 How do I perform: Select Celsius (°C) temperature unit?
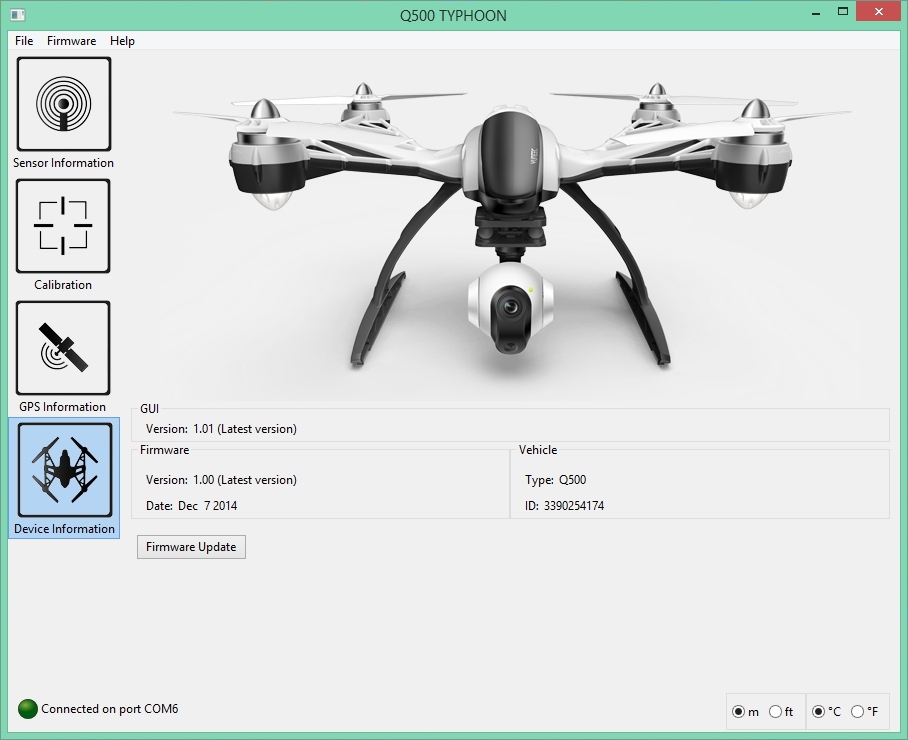coord(818,712)
